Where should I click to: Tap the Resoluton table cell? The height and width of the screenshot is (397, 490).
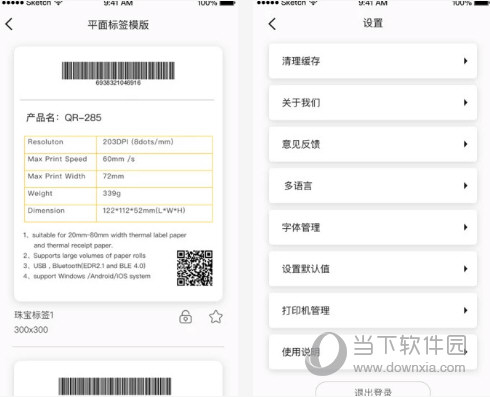[x=60, y=145]
